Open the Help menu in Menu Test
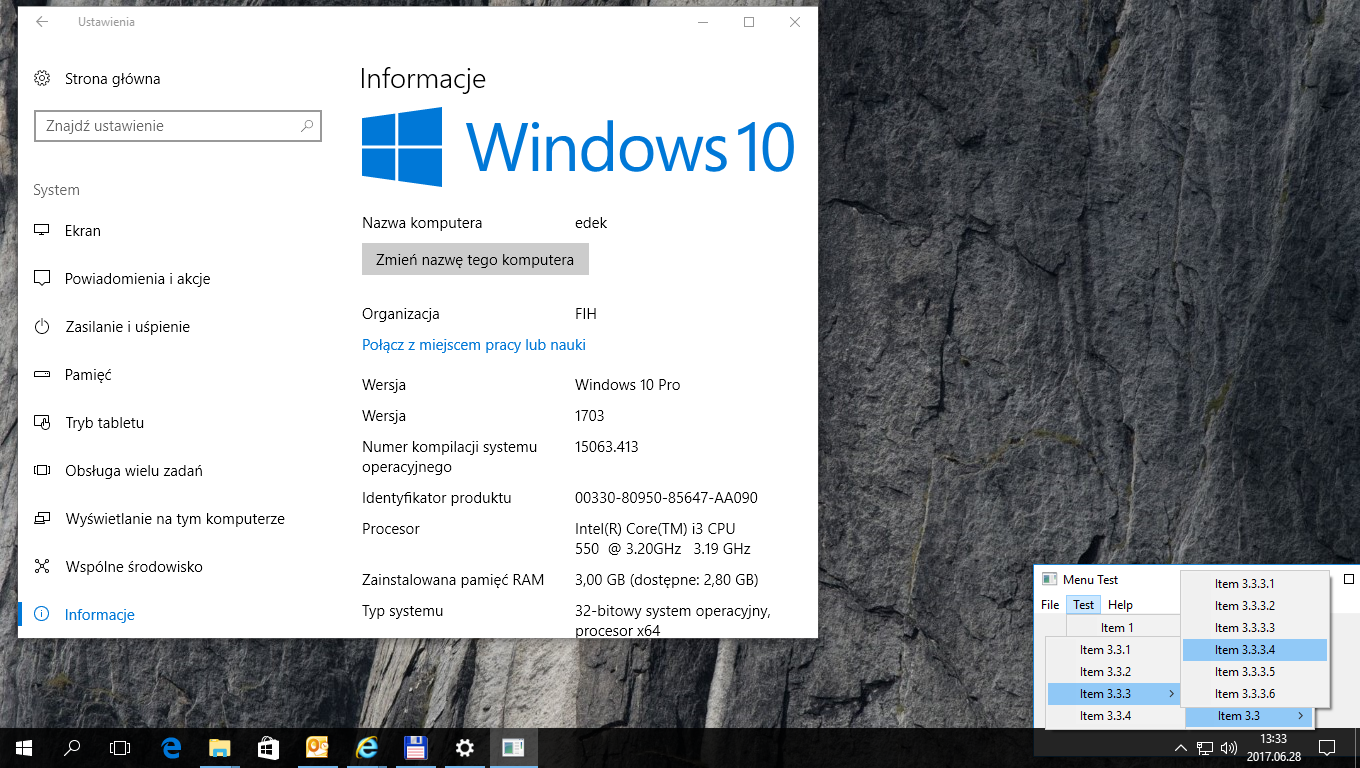The width and height of the screenshot is (1360, 768). point(1120,605)
